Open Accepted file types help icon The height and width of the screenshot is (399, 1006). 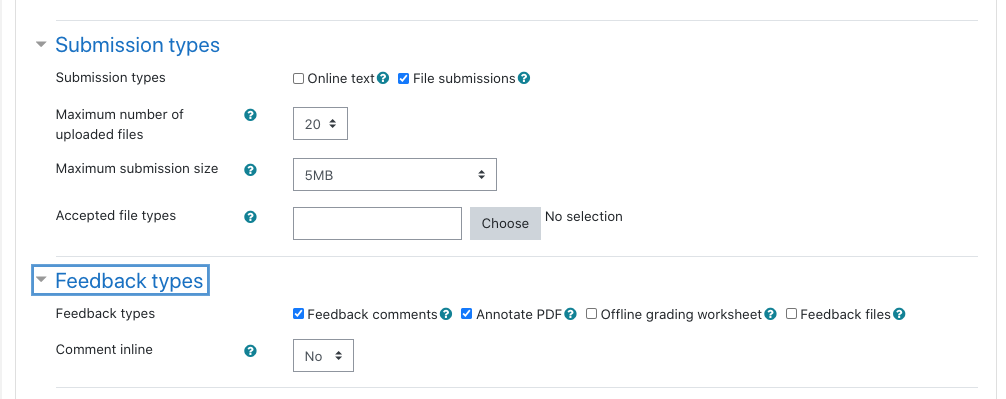click(x=251, y=217)
